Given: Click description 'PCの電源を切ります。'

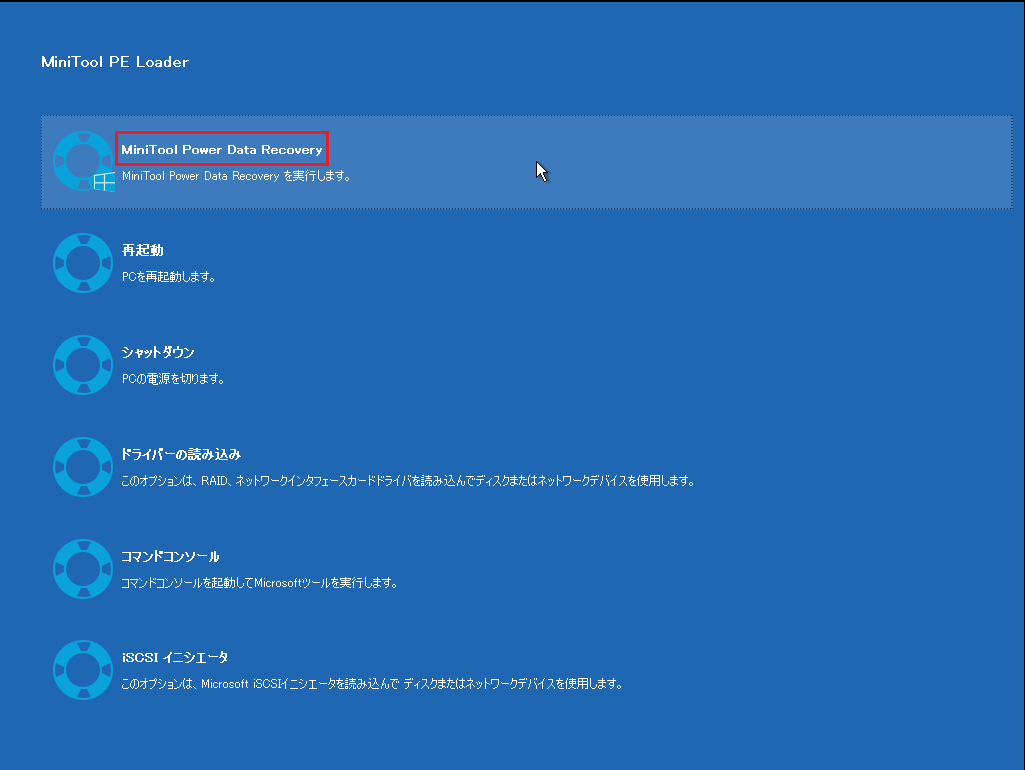Looking at the screenshot, I should (x=173, y=379).
